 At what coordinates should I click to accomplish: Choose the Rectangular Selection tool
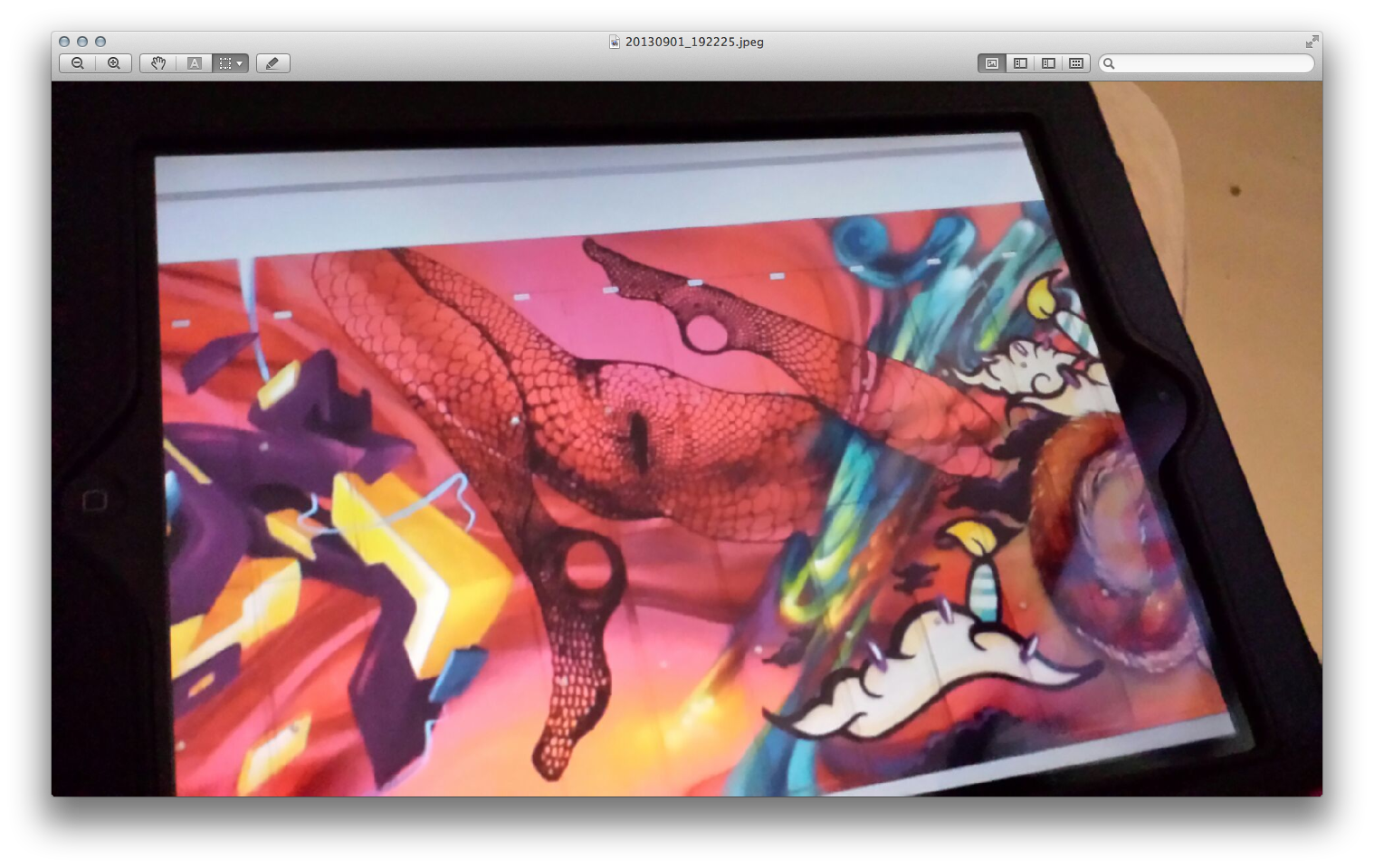pos(224,63)
